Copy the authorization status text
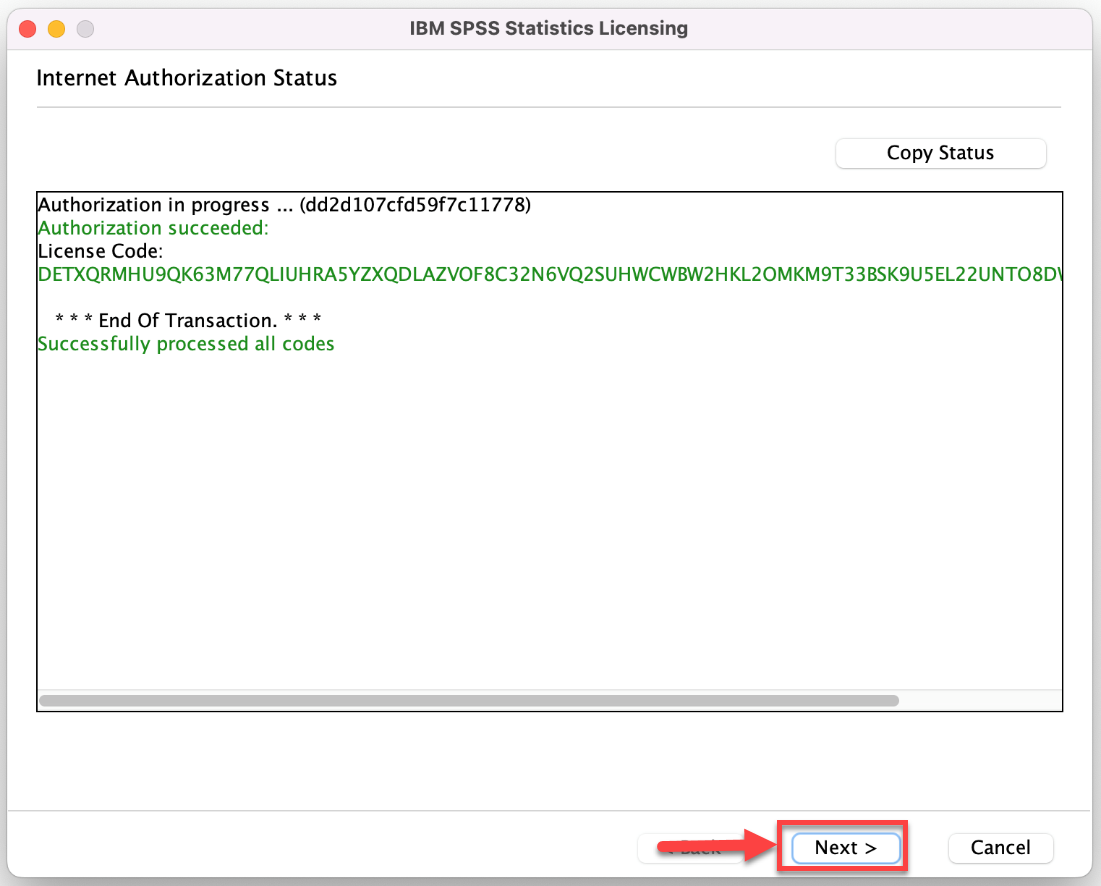This screenshot has height=886, width=1101. point(940,152)
